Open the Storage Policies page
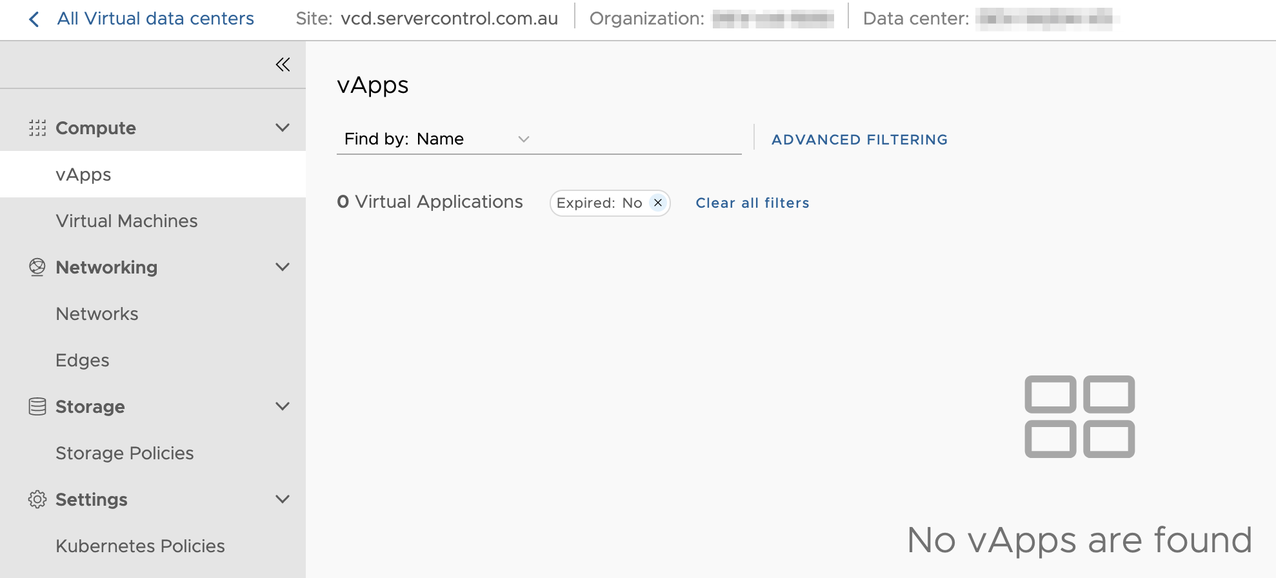Image resolution: width=1276 pixels, height=578 pixels. (x=124, y=453)
